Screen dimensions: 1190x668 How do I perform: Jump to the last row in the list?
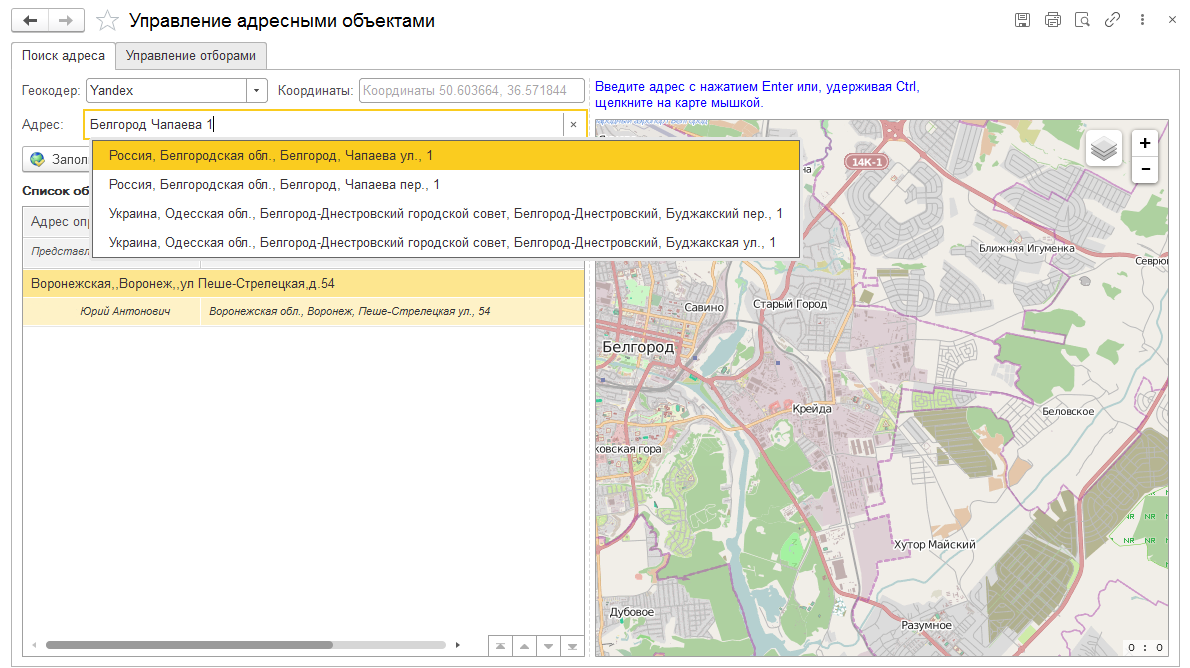pos(573,646)
